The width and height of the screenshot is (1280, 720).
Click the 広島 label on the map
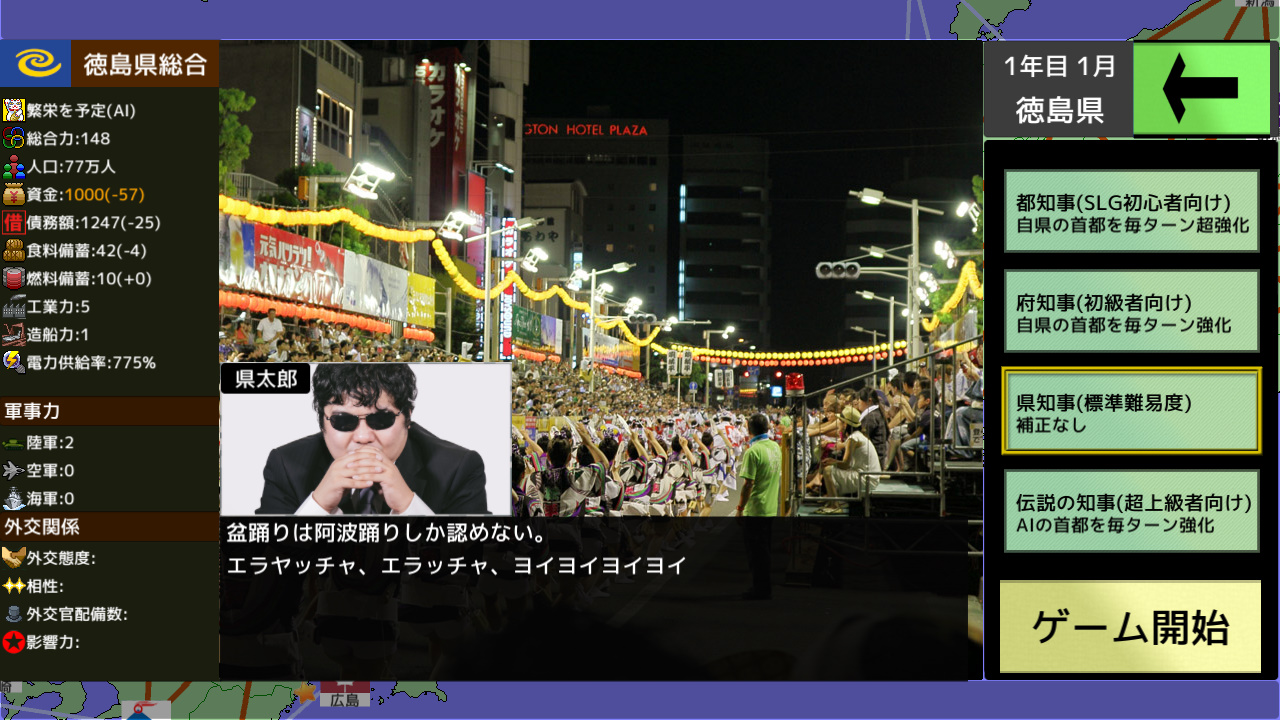[344, 699]
